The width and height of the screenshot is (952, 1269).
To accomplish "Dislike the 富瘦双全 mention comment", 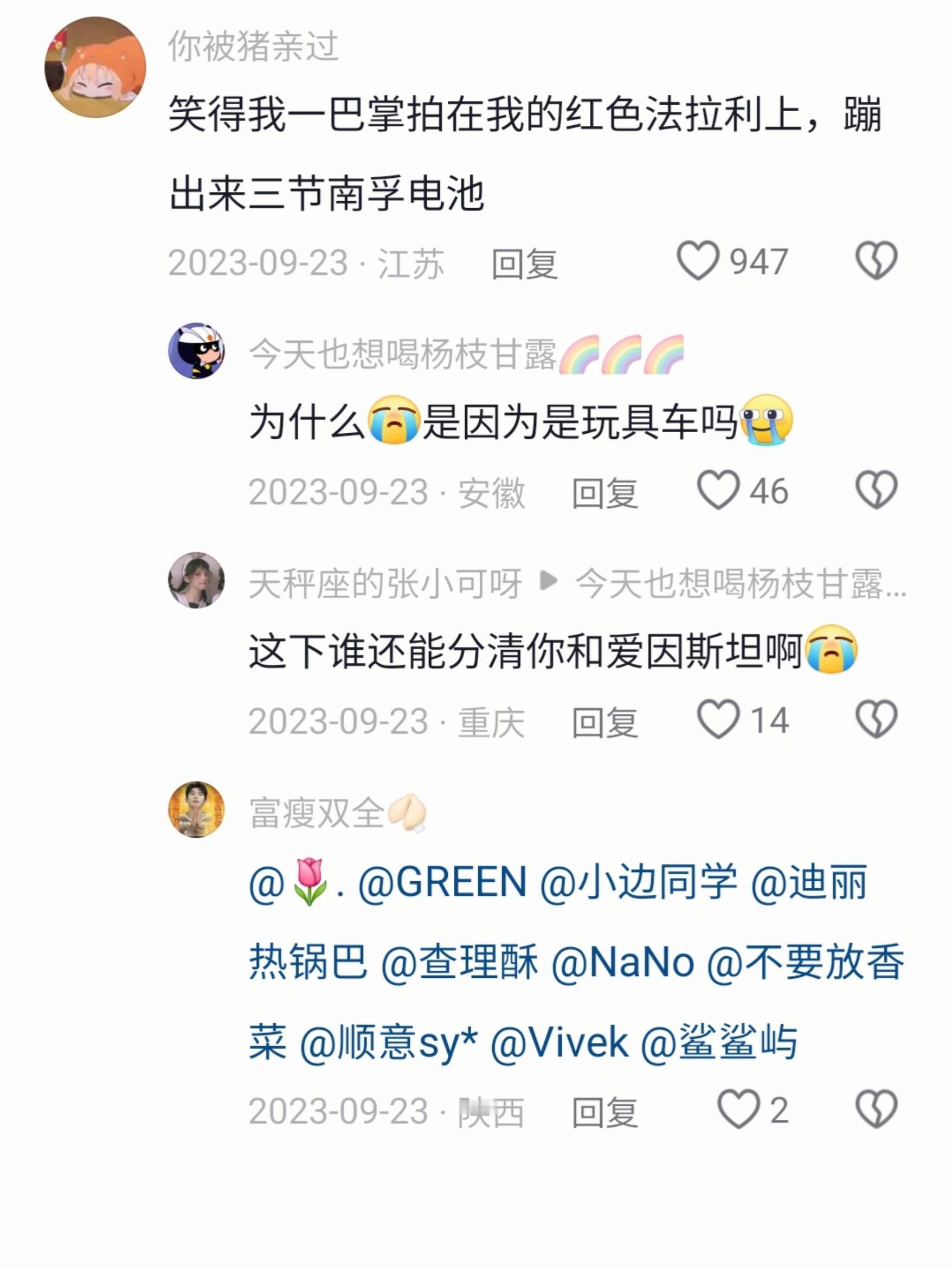I will pos(876,1110).
